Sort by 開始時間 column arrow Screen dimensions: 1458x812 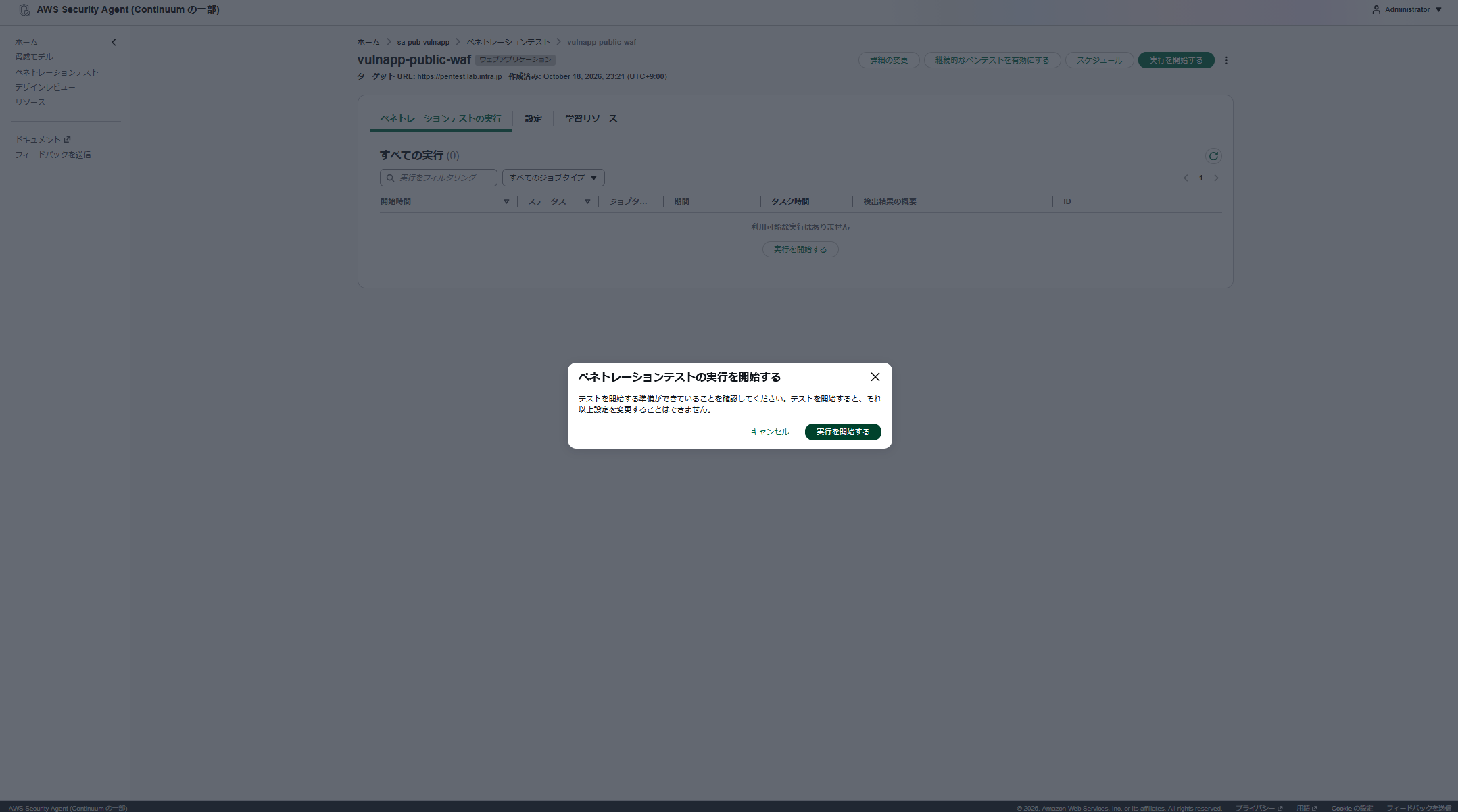(x=506, y=201)
